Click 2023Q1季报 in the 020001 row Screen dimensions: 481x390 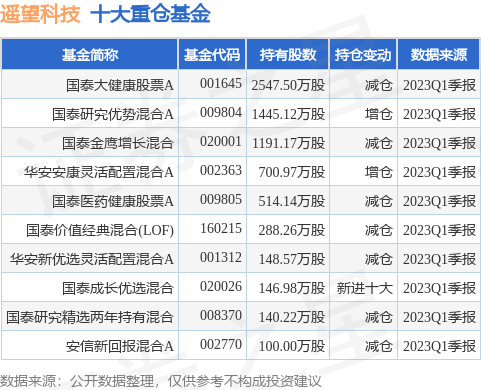pos(439,143)
